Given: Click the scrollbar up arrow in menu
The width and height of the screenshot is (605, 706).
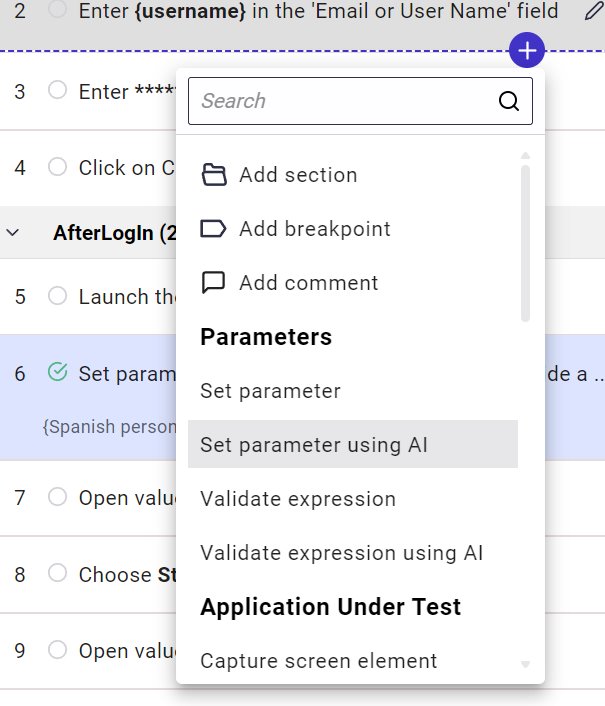Looking at the screenshot, I should click(525, 156).
